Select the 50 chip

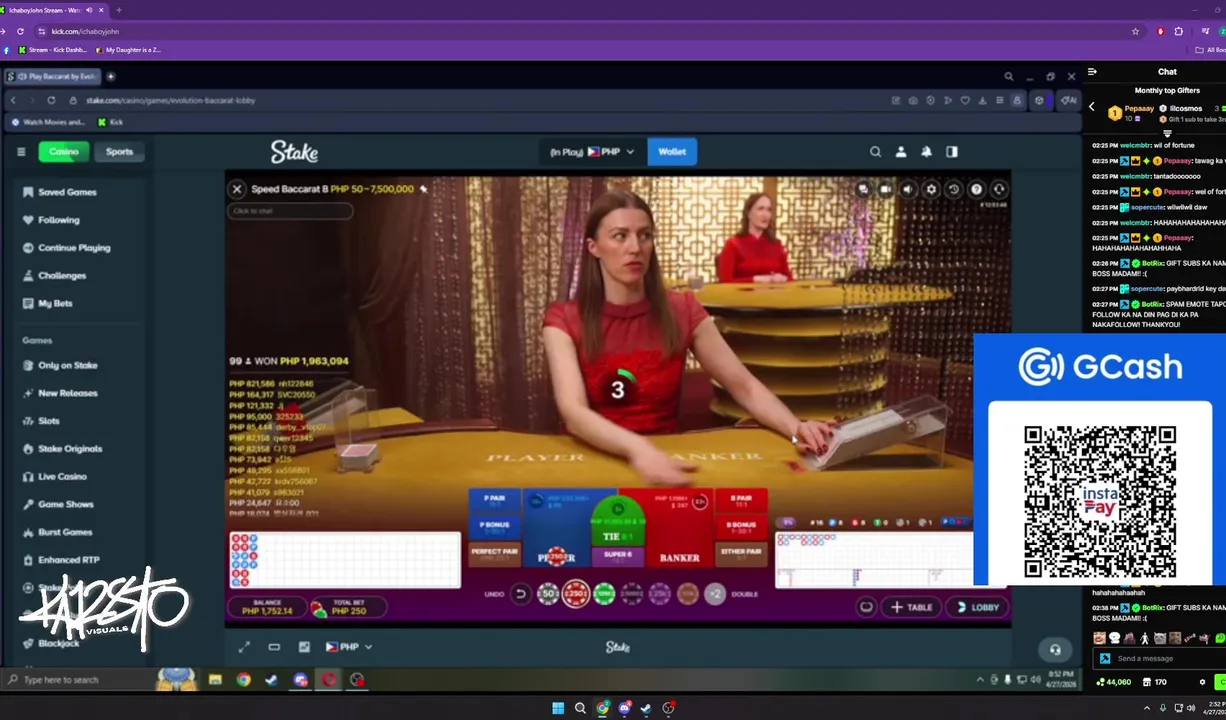547,594
